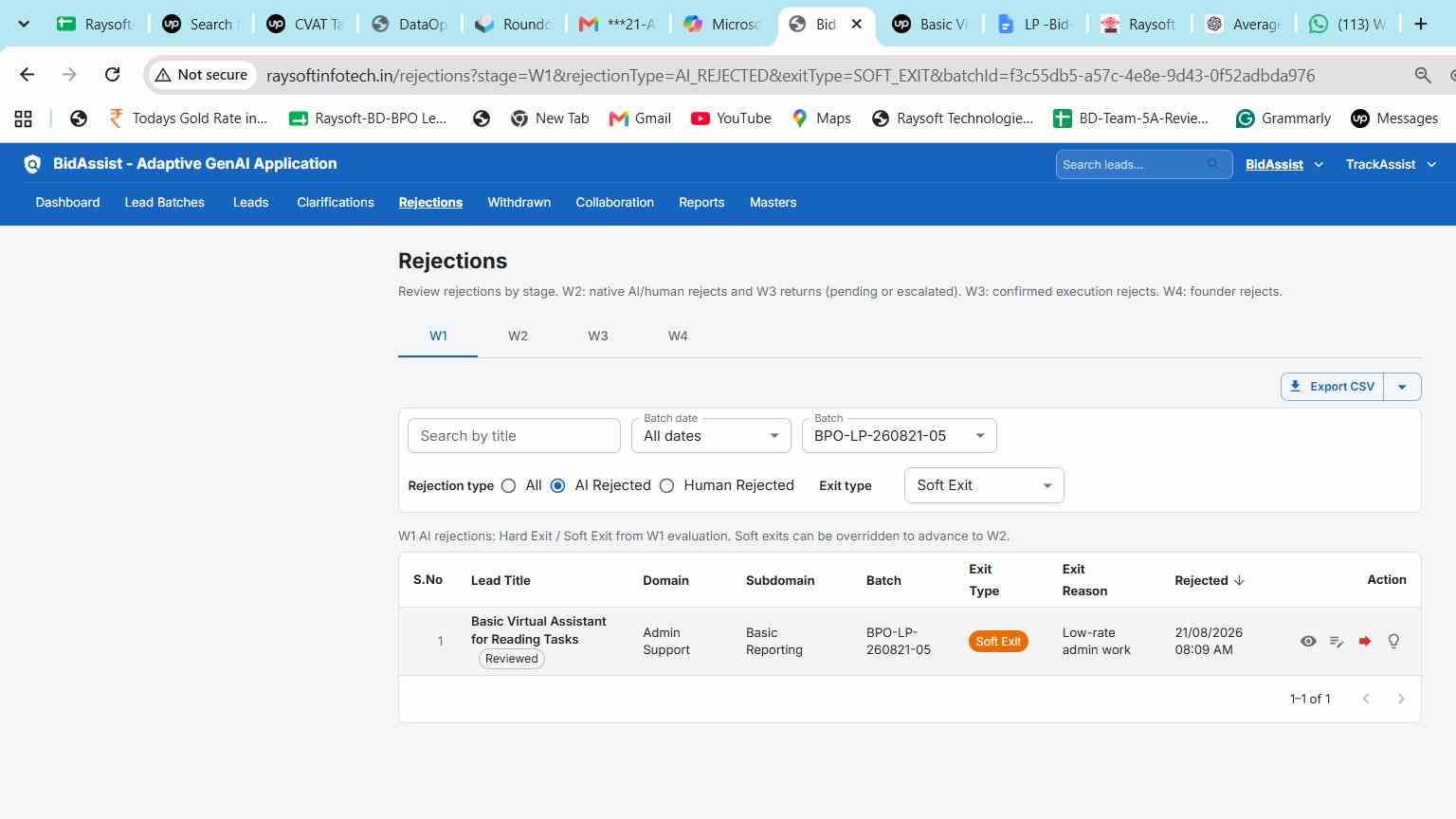This screenshot has height=819, width=1456.
Task: Open the Basic Virtual Assistant lead title
Action: pos(538,630)
